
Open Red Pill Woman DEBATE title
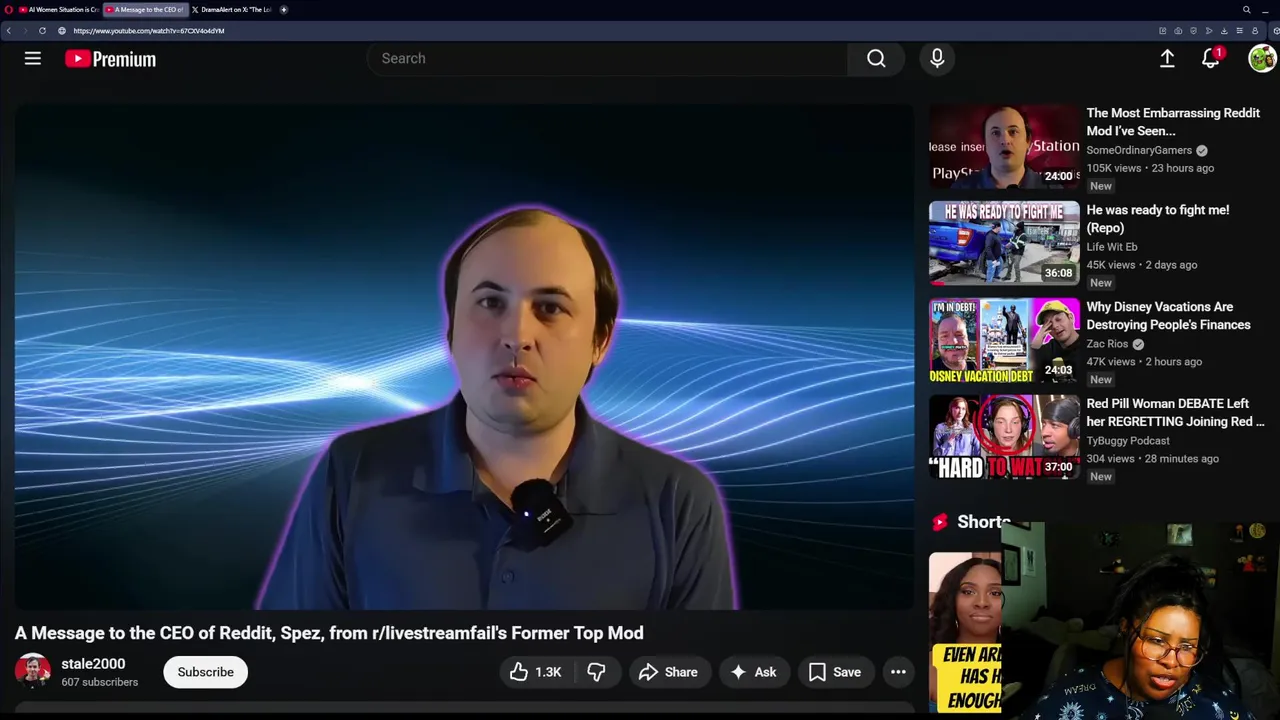pos(1175,413)
